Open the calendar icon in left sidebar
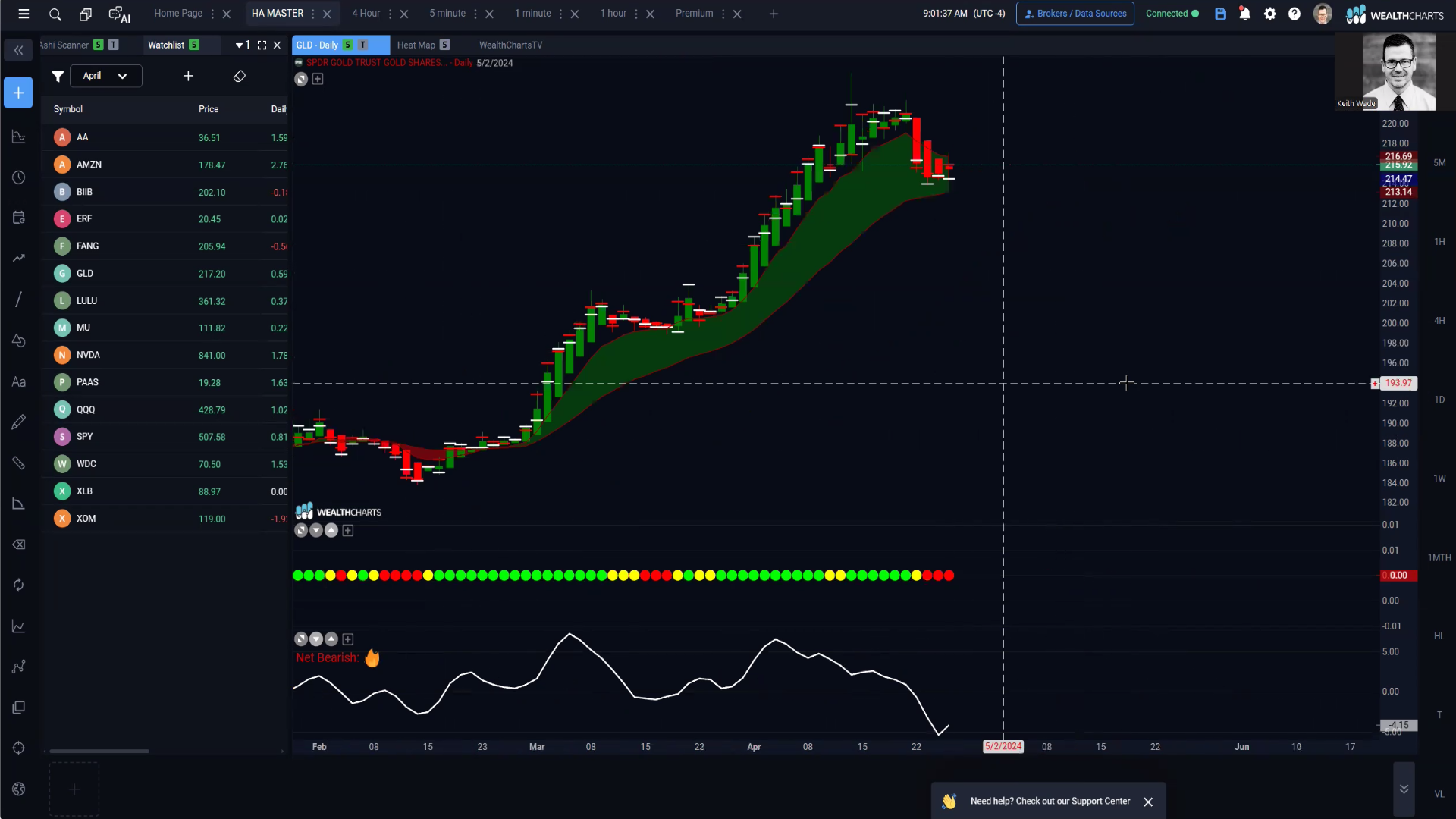The width and height of the screenshot is (1456, 819). coord(18,218)
